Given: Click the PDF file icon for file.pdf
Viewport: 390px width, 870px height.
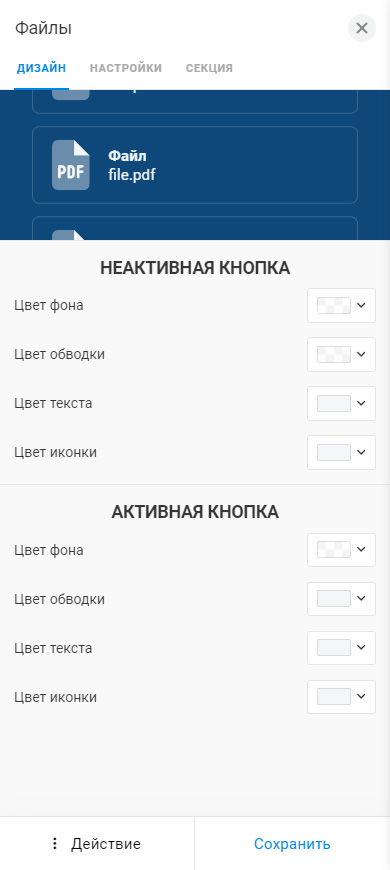Looking at the screenshot, I should (70, 165).
